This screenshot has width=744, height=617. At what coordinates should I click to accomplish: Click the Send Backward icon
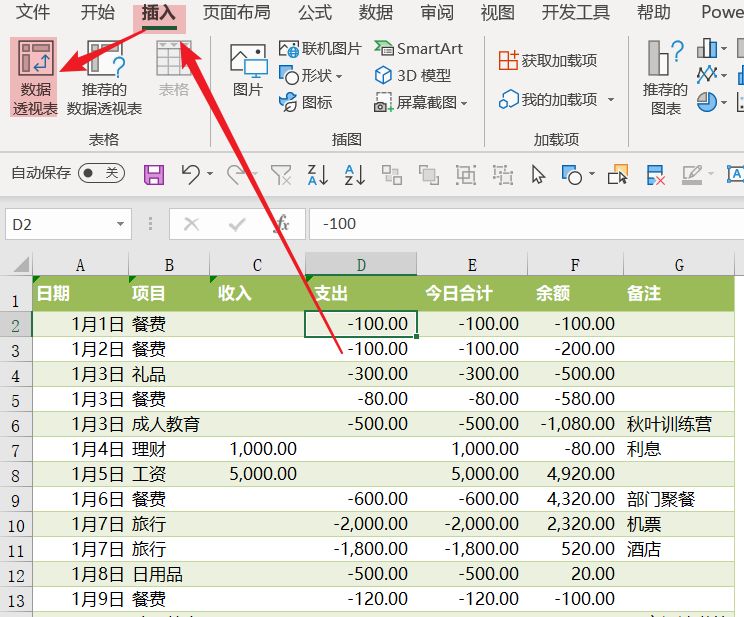429,175
